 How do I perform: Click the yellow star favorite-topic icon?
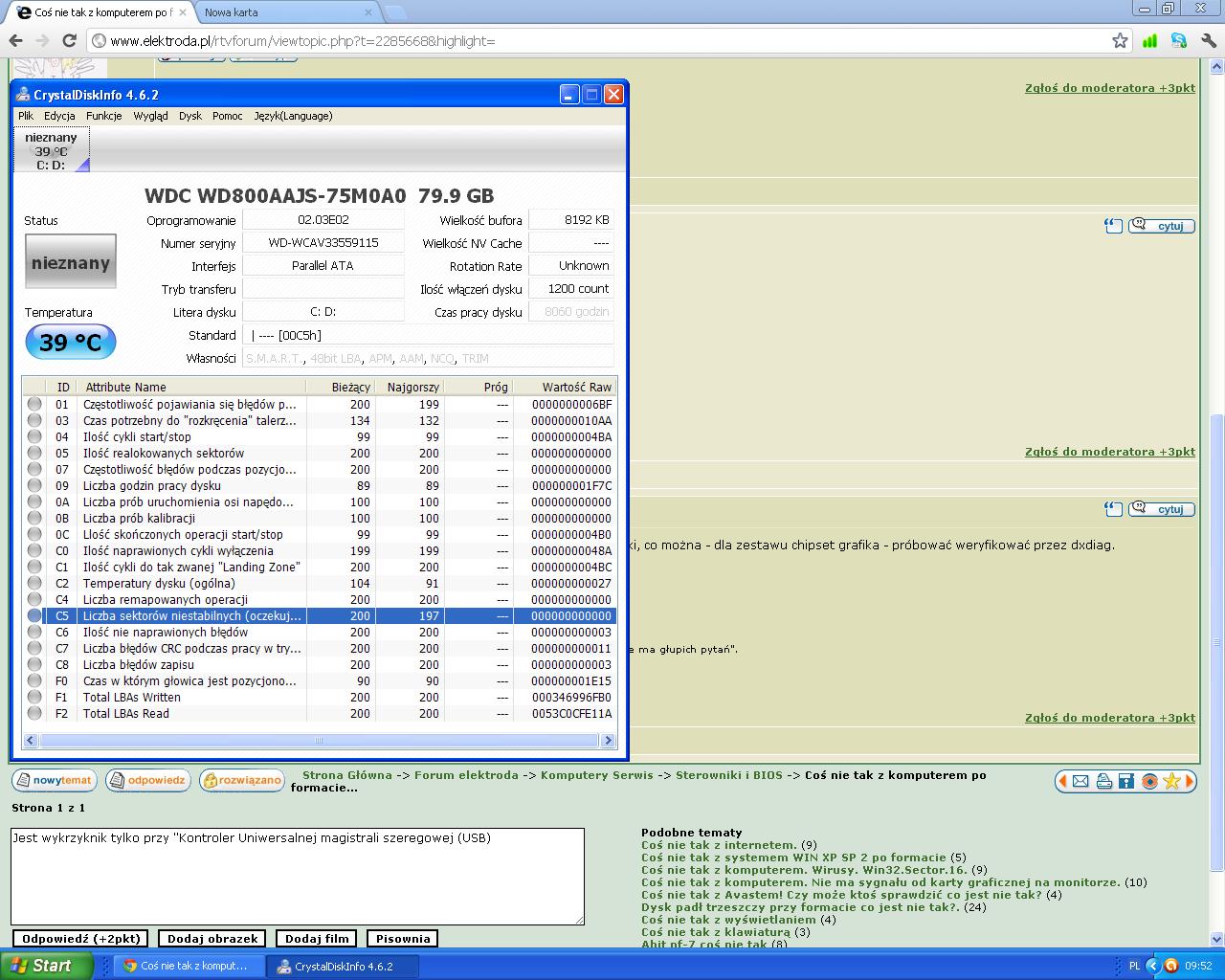1172,781
